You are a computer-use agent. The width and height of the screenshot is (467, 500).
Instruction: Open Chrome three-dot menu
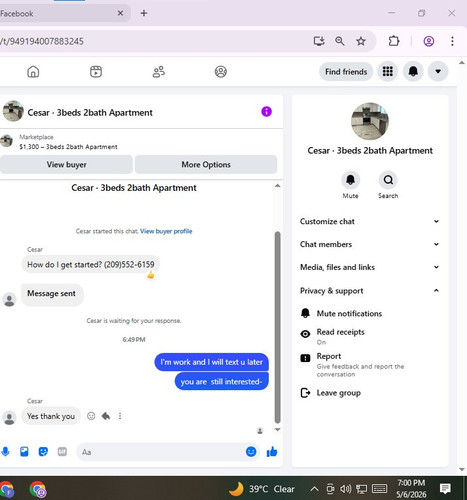(x=452, y=41)
